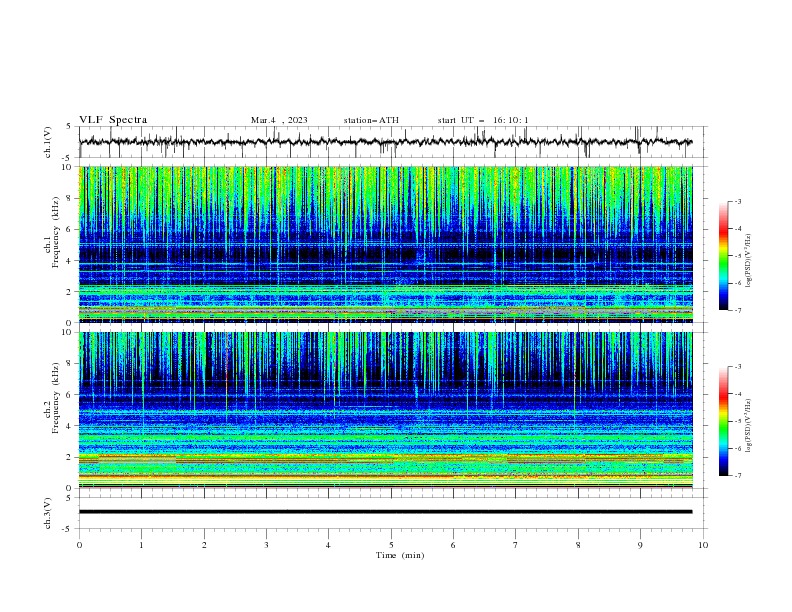Click the ch.1 spectrogram panel
Viewport: 792px width, 612px height.
click(386, 244)
